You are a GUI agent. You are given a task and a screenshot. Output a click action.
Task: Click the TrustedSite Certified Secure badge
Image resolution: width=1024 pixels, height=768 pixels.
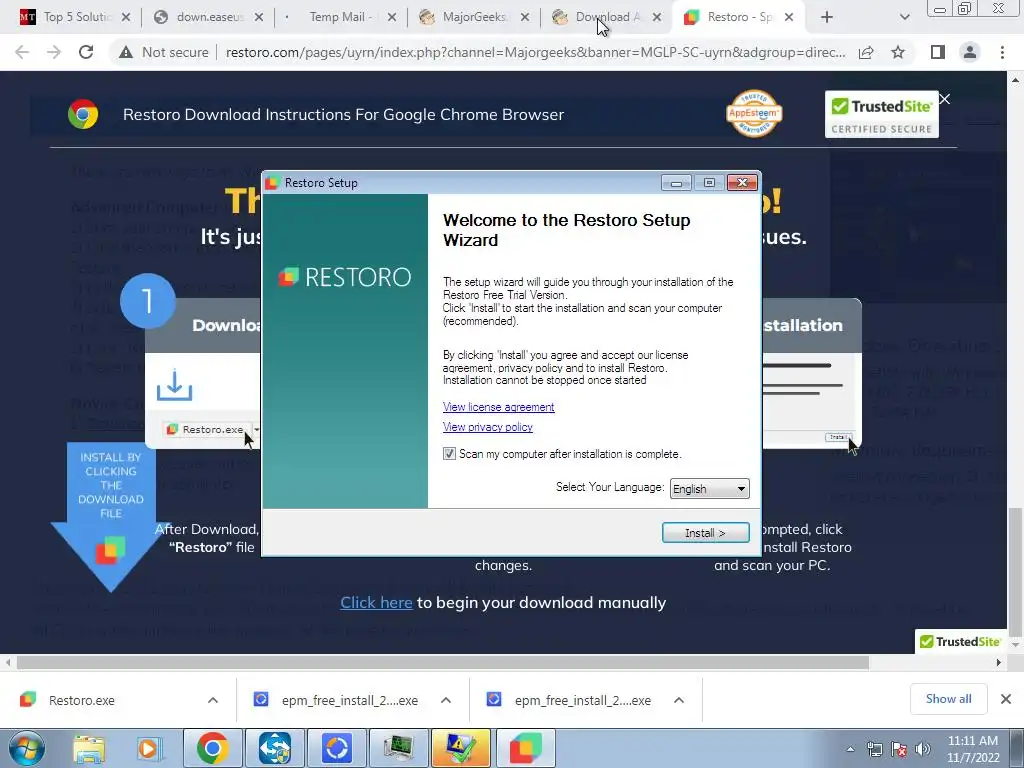(881, 115)
